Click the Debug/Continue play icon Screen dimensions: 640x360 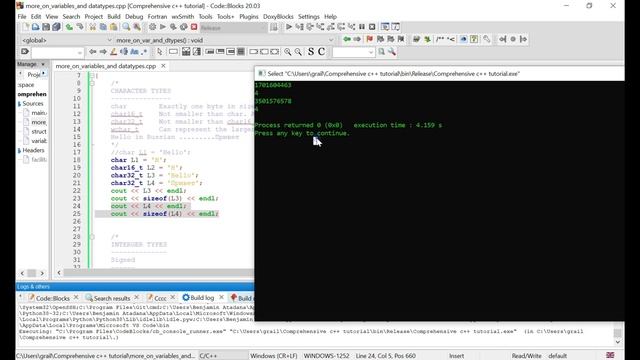(289, 27)
